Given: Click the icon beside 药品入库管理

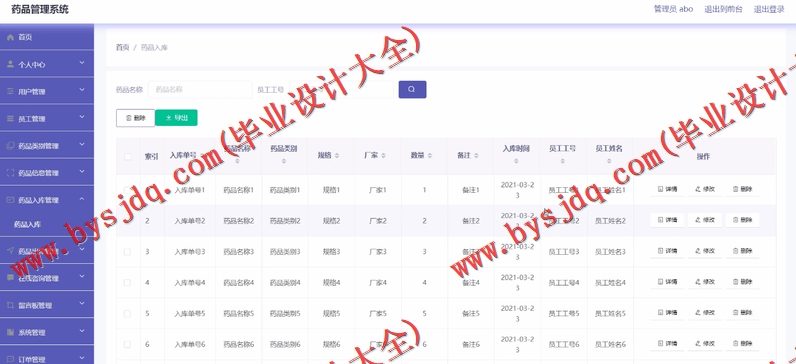Looking at the screenshot, I should point(10,200).
